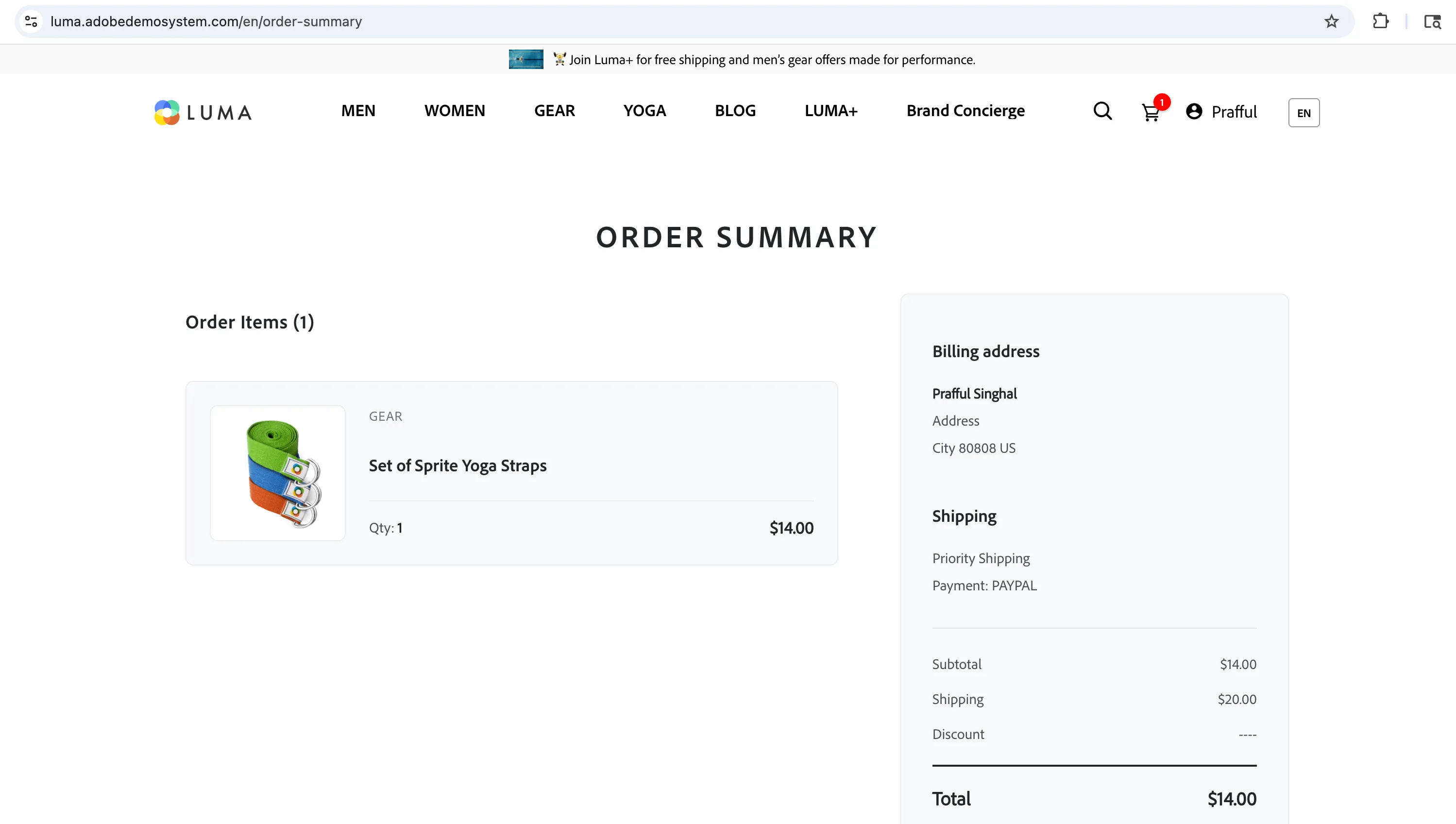
Task: Open the GEAR menu
Action: (x=554, y=111)
